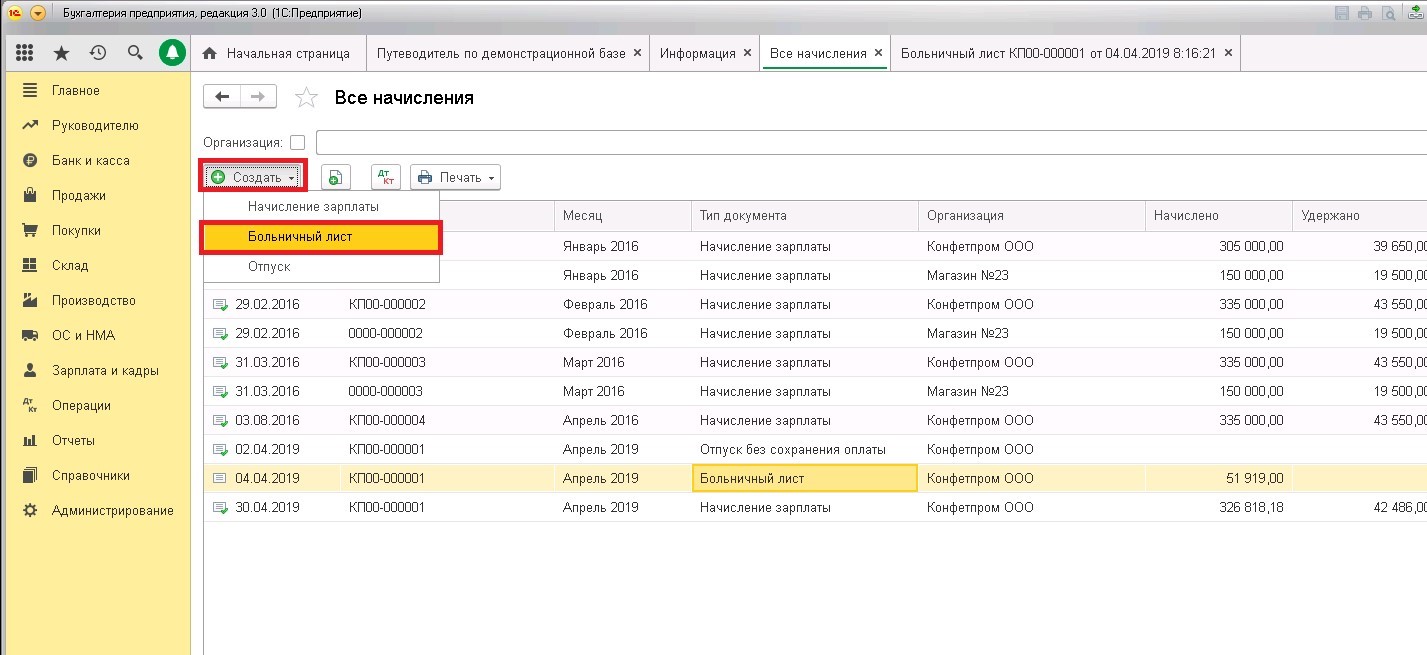Expand the Создать dropdown button
This screenshot has width=1427, height=655.
click(x=253, y=177)
